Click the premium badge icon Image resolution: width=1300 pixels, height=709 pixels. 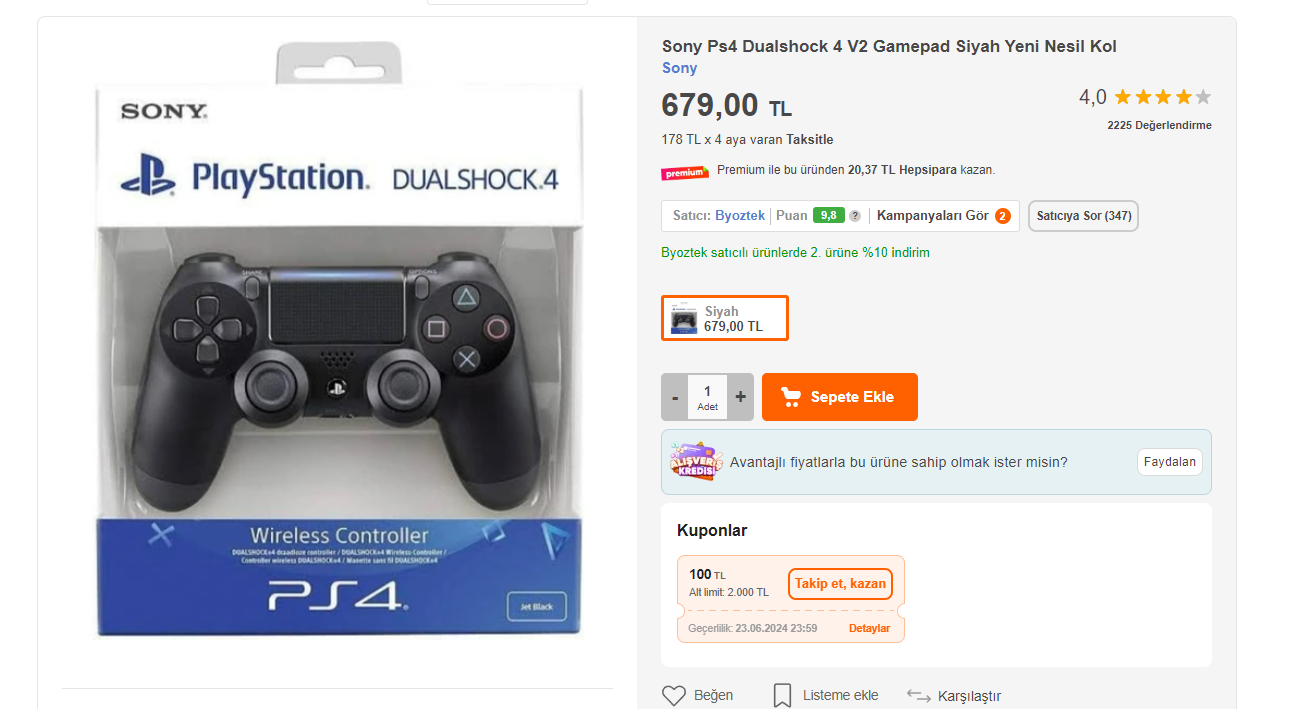point(685,172)
